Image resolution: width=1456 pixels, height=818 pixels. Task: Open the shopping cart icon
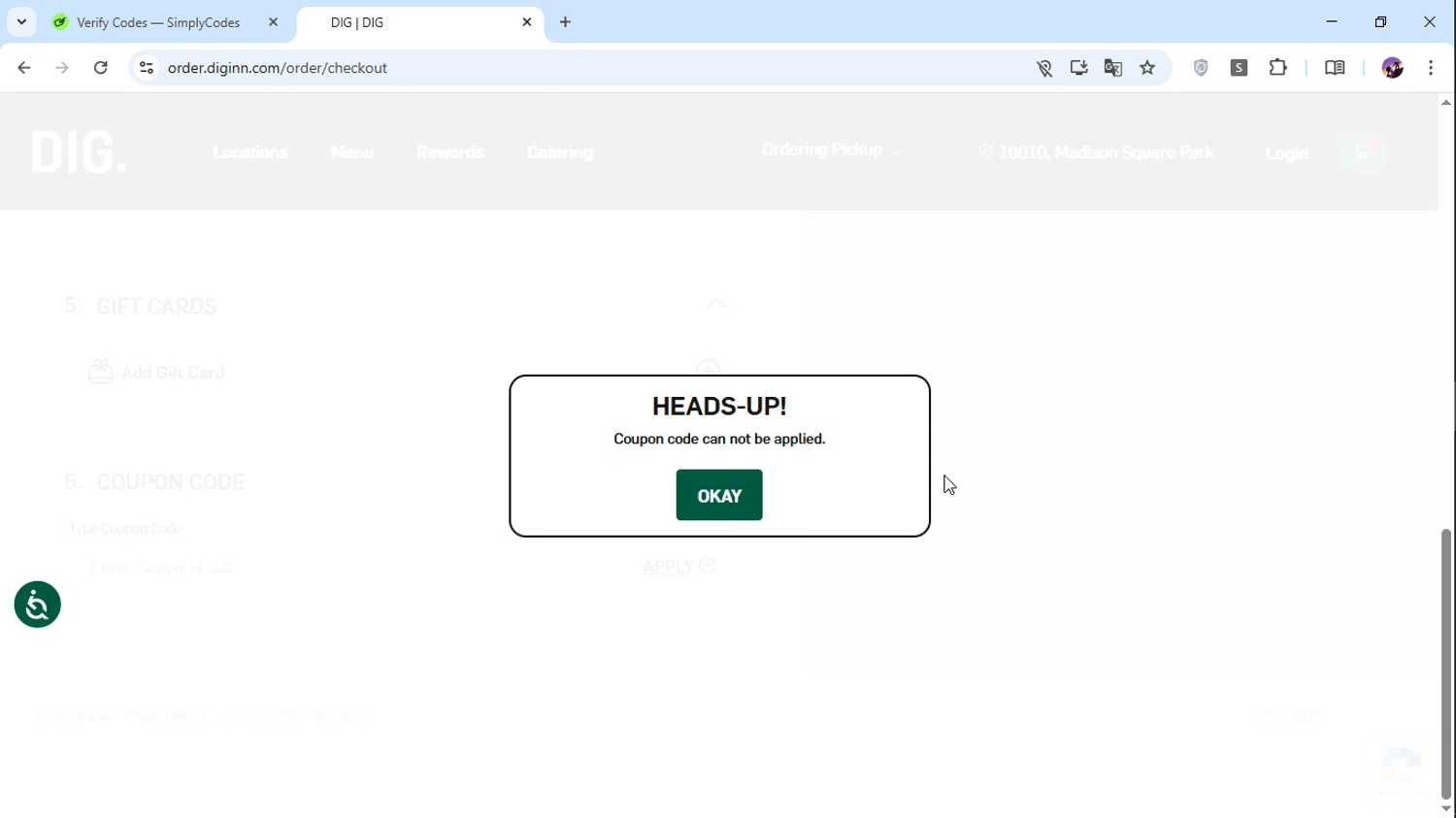point(1362,152)
